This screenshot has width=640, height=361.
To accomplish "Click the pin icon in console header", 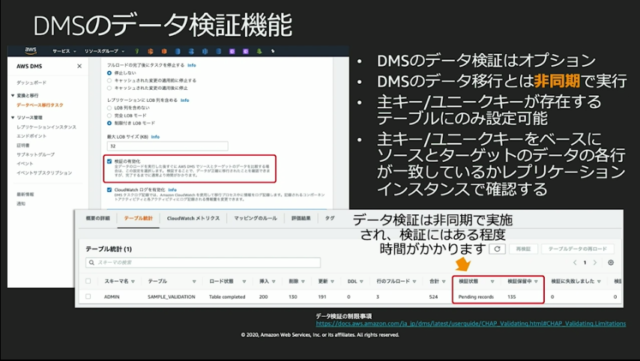I will (x=273, y=51).
